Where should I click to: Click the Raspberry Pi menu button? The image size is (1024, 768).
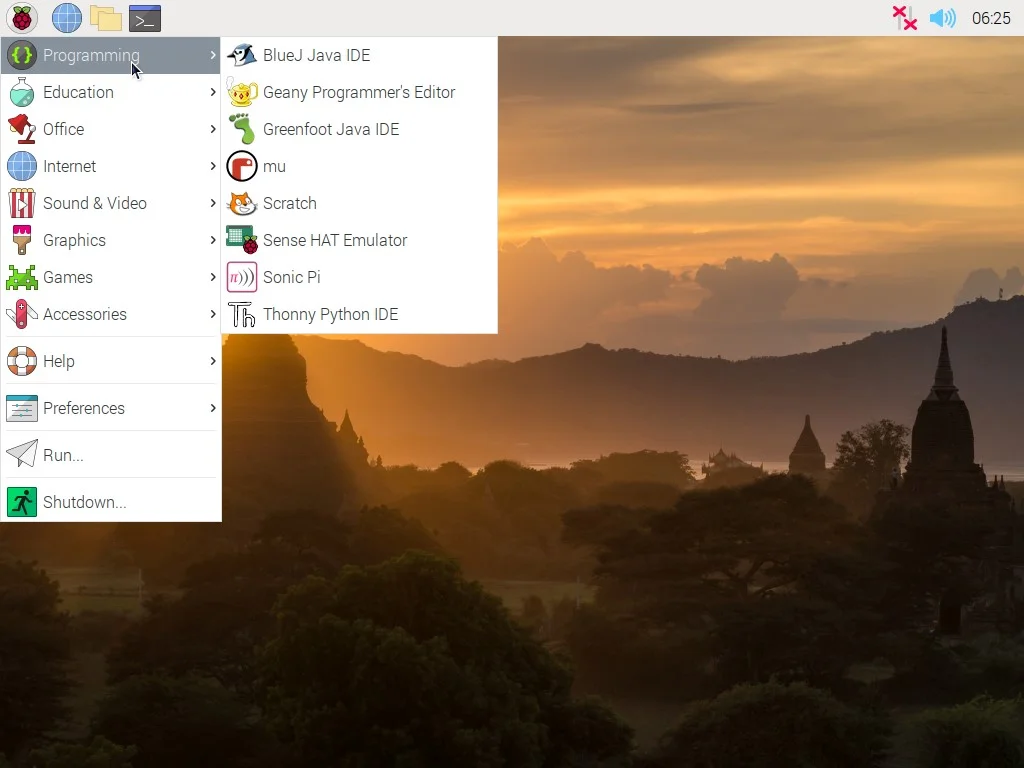[x=22, y=18]
